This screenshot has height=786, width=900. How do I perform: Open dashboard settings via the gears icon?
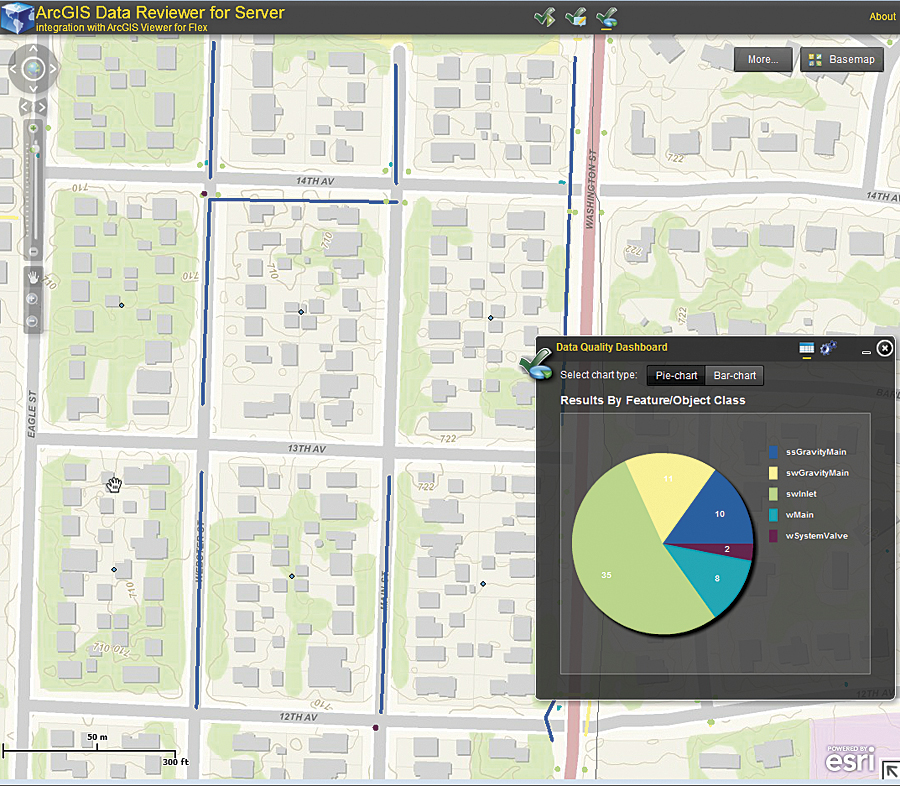click(x=828, y=347)
